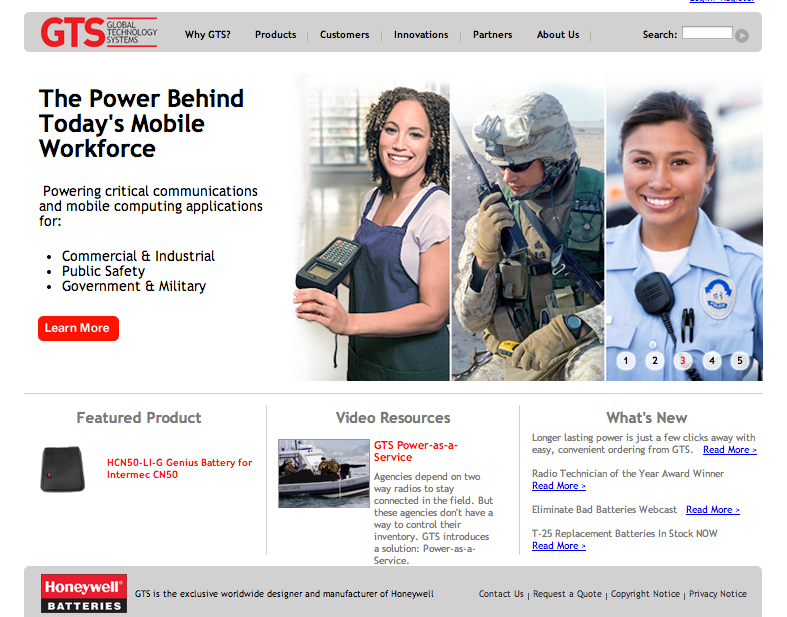This screenshot has width=787, height=617.
Task: Open the Contact Us footer link
Action: click(501, 594)
